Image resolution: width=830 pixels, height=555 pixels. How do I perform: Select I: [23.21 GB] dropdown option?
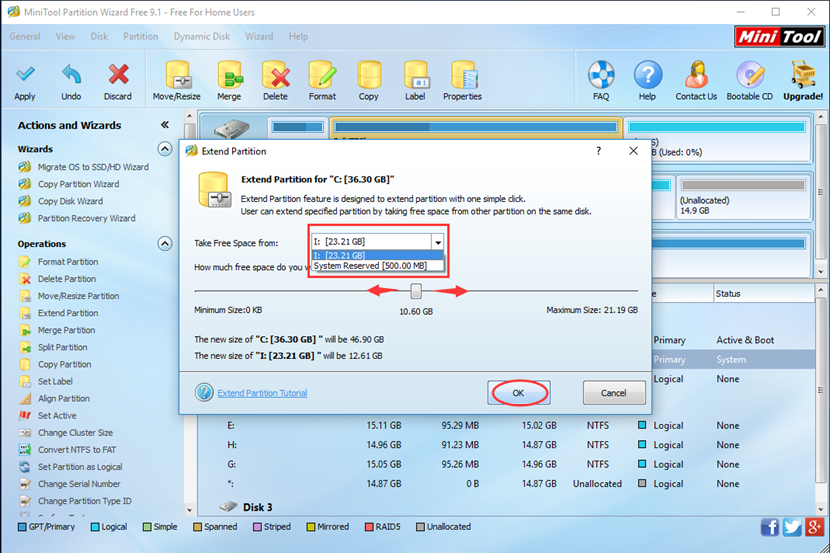(x=377, y=255)
